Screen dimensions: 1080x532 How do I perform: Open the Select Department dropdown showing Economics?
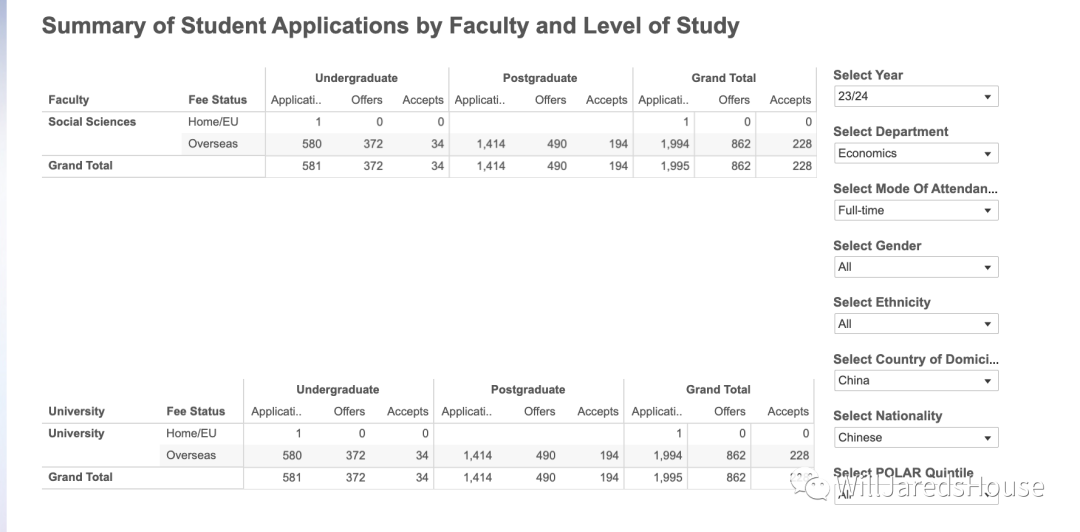coord(915,153)
